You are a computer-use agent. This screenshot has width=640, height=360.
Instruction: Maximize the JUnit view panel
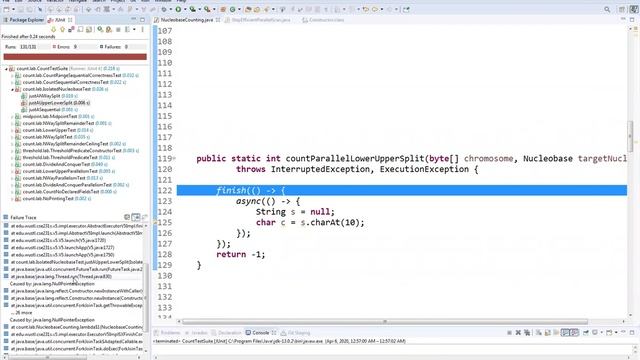coord(142,20)
